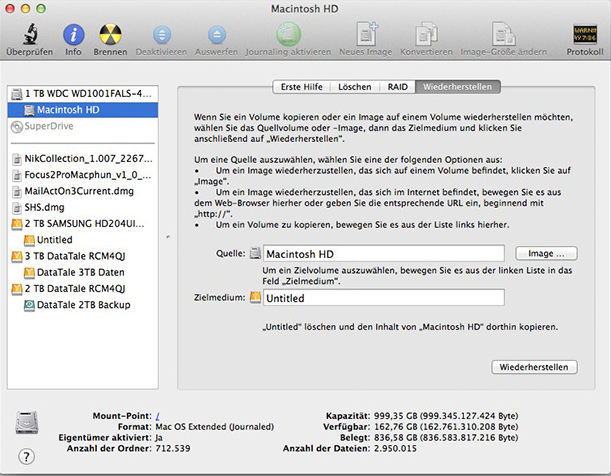Click the Journaling aktivieren toolbar icon
This screenshot has width=611, height=476.
(288, 34)
